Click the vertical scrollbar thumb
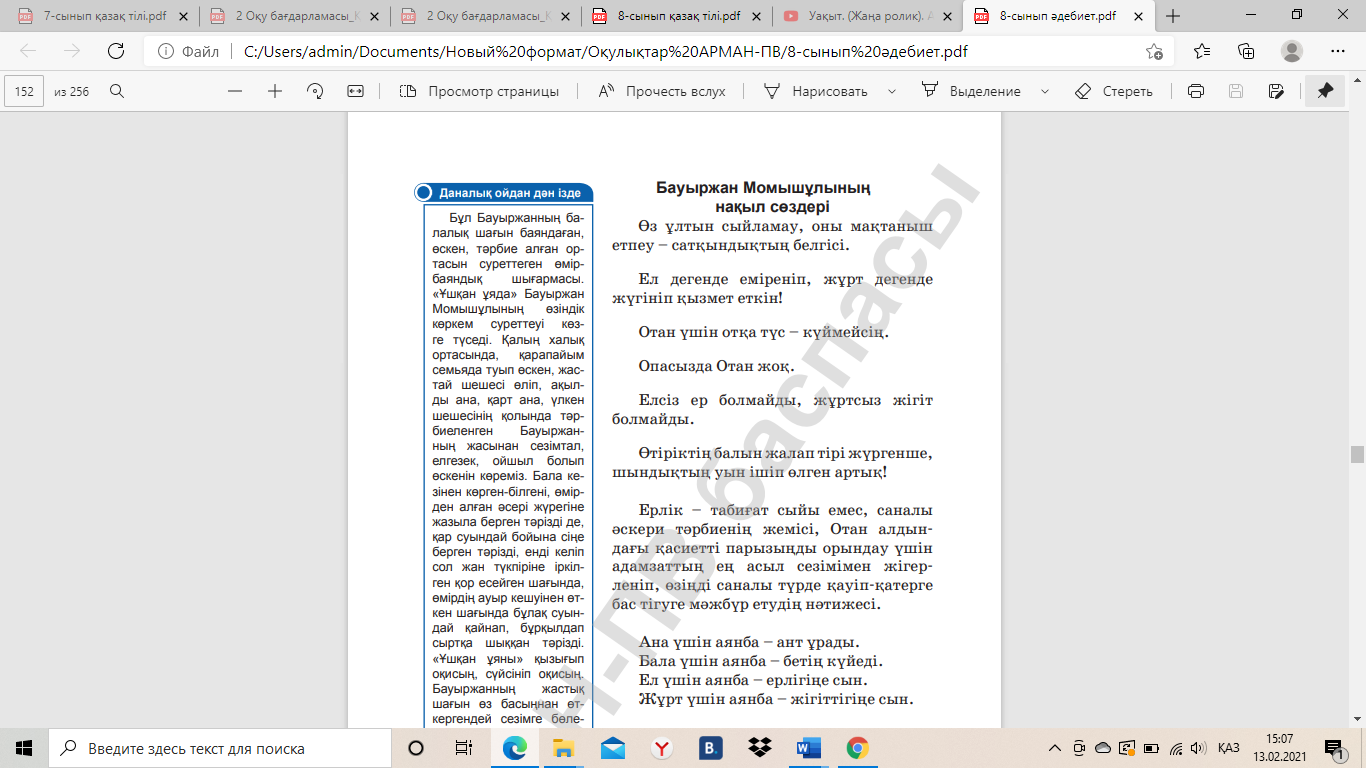This screenshot has height=768, width=1366. point(1357,455)
